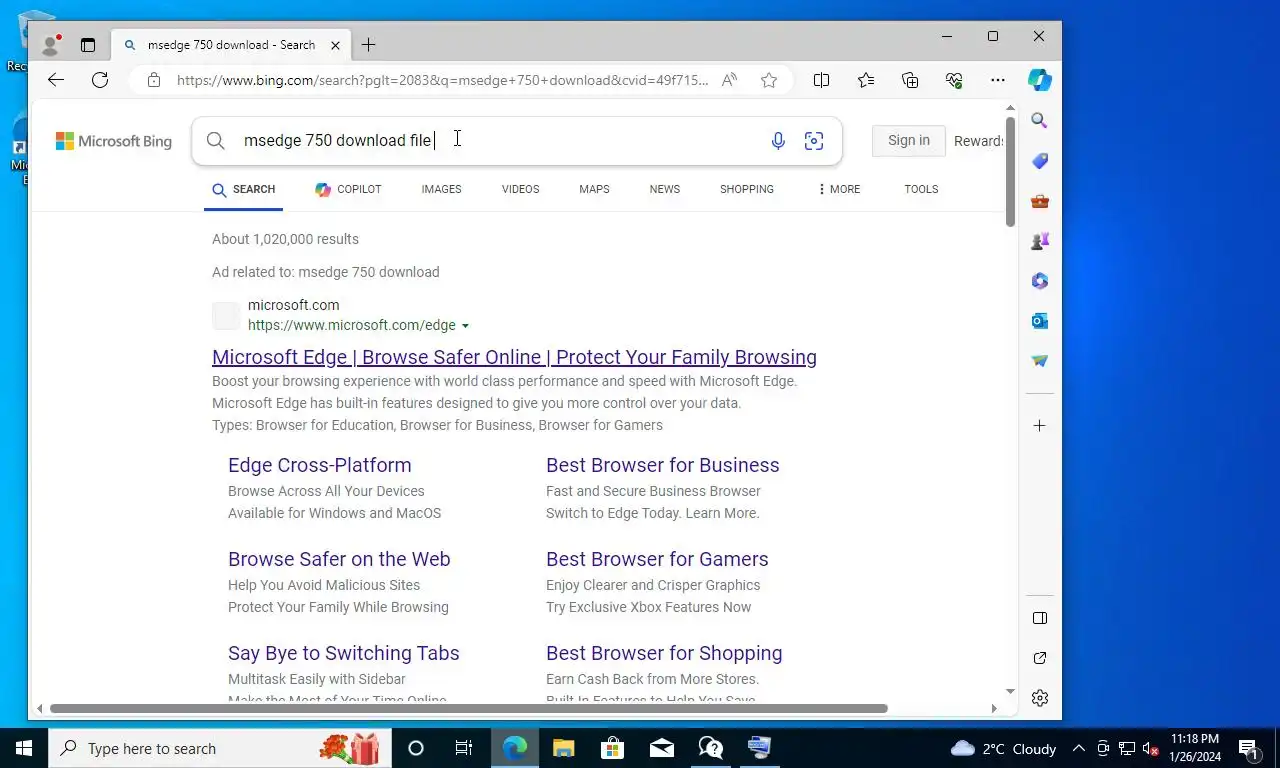Expand the MORE search categories menu
The image size is (1280, 768).
[x=838, y=189]
